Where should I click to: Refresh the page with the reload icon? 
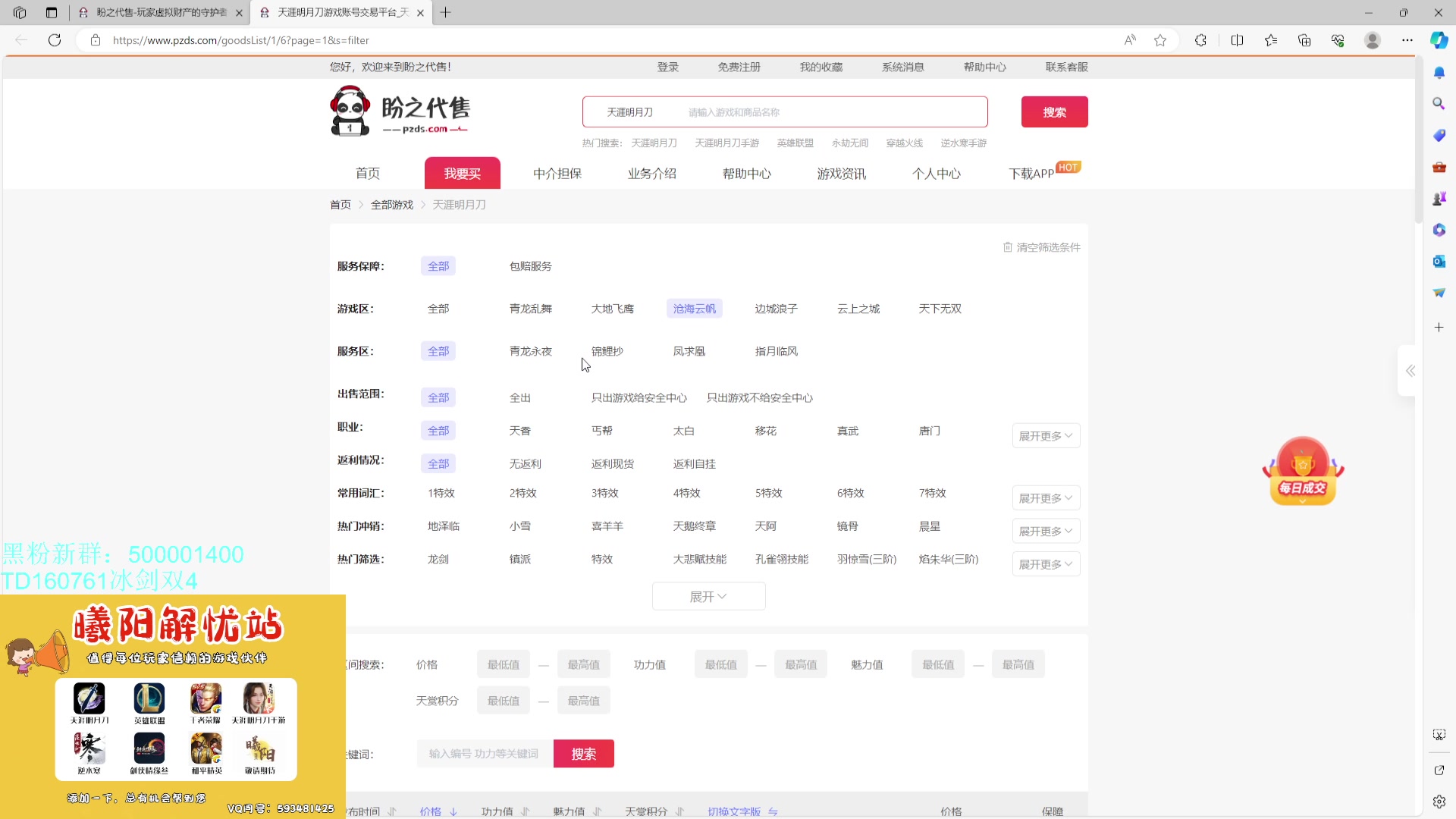coord(55,40)
